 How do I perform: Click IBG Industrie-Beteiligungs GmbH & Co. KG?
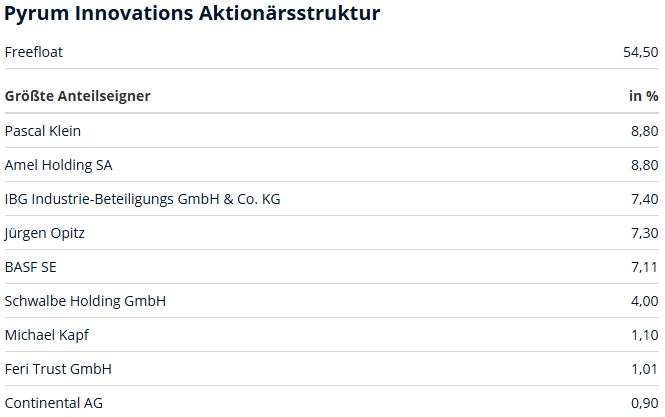pyautogui.click(x=143, y=199)
